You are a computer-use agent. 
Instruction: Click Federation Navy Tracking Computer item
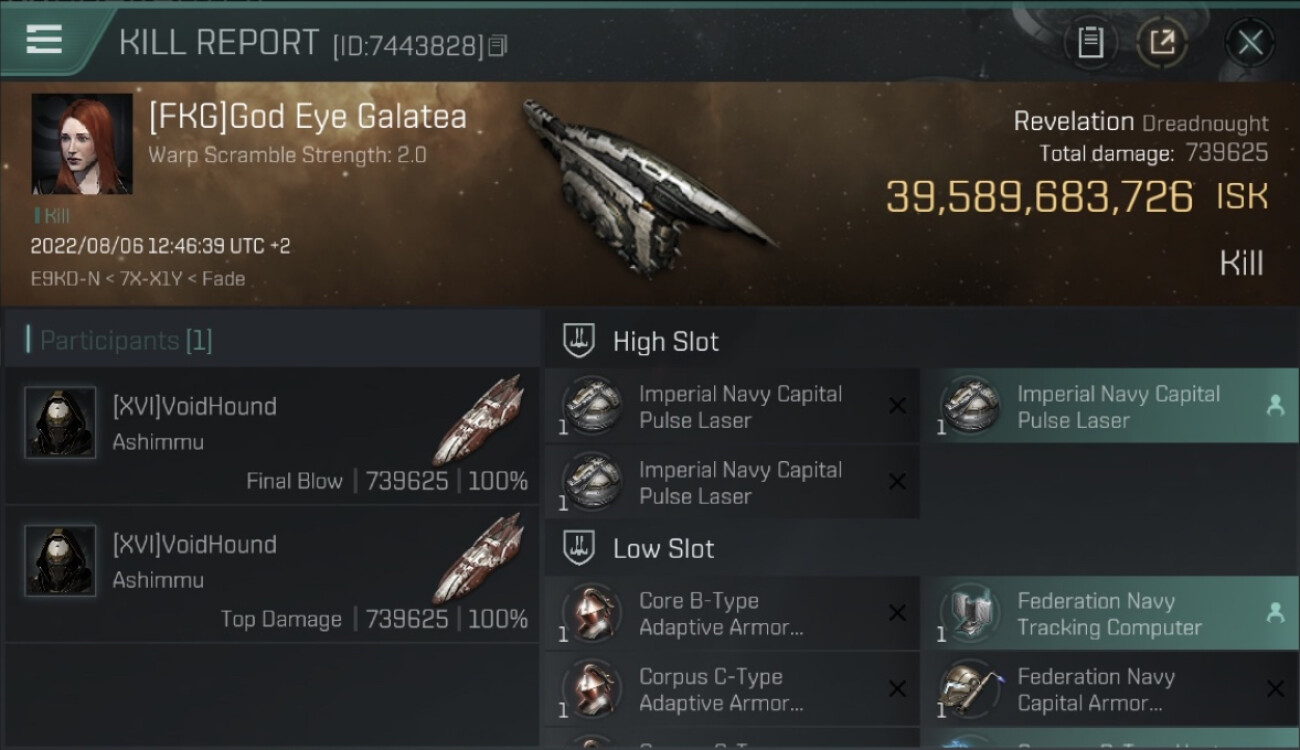click(x=1110, y=614)
